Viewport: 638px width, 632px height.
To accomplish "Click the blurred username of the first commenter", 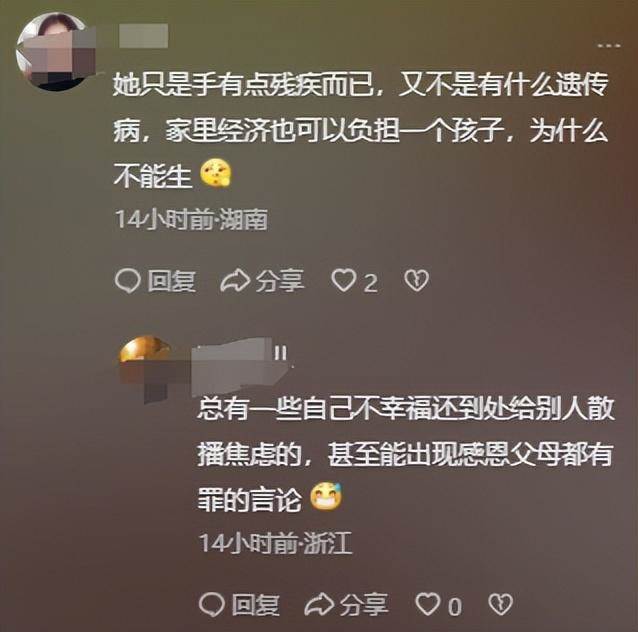I will 143,35.
